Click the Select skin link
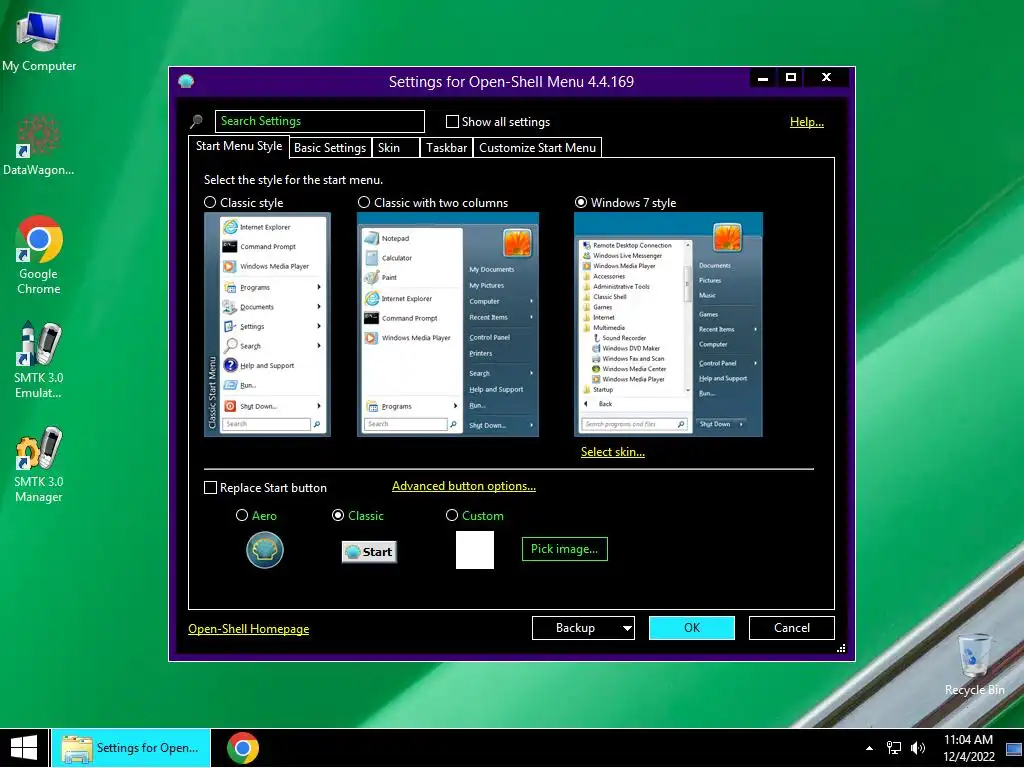The width and height of the screenshot is (1024, 768). pyautogui.click(x=613, y=452)
